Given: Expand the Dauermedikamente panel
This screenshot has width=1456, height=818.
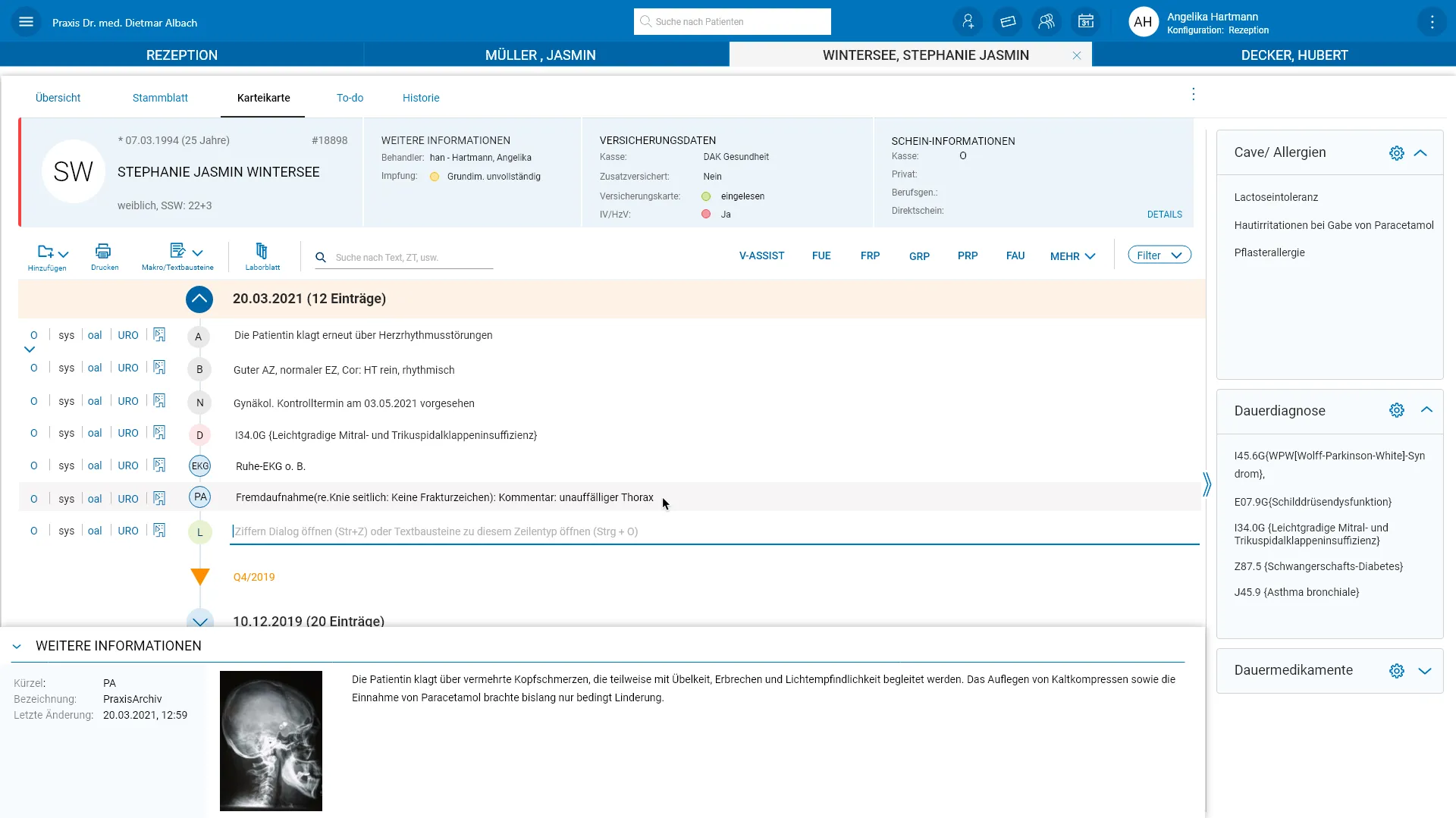Looking at the screenshot, I should [x=1425, y=671].
